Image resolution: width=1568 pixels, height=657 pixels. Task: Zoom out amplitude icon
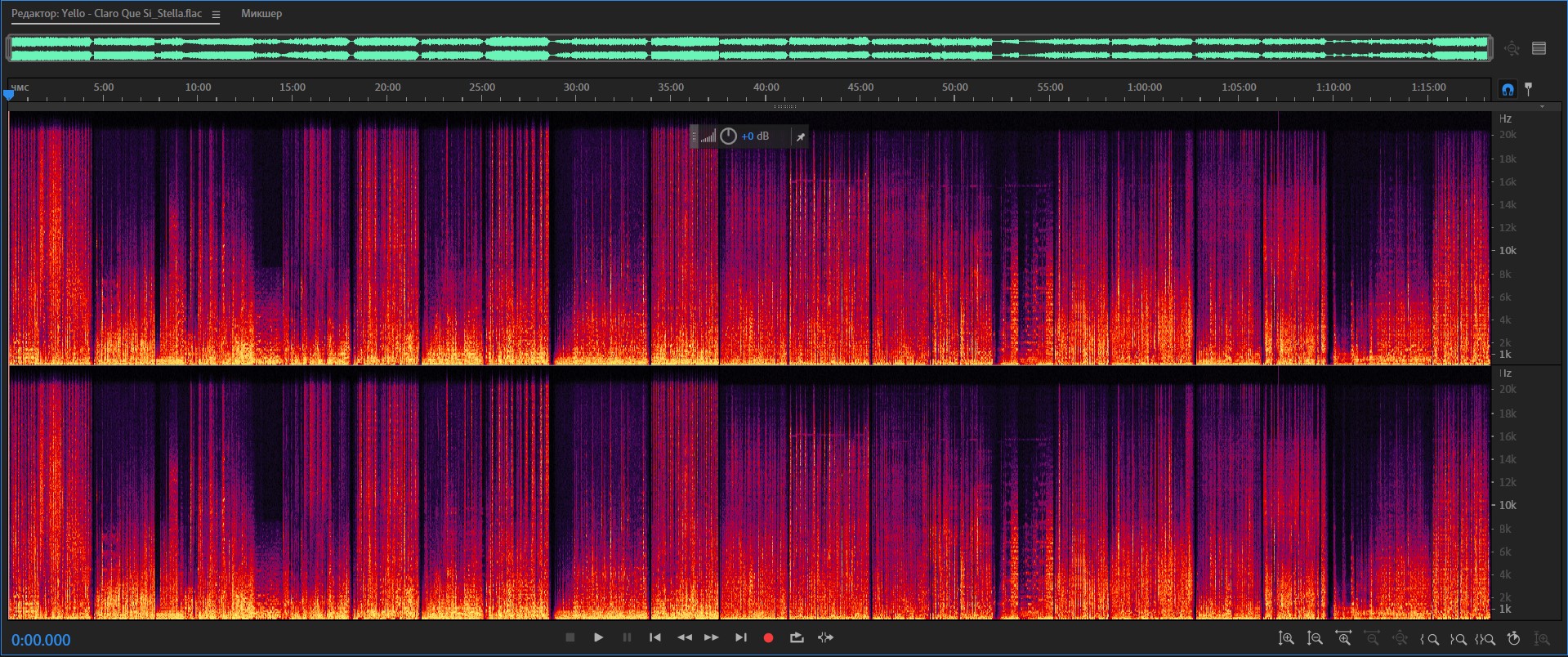click(1315, 639)
